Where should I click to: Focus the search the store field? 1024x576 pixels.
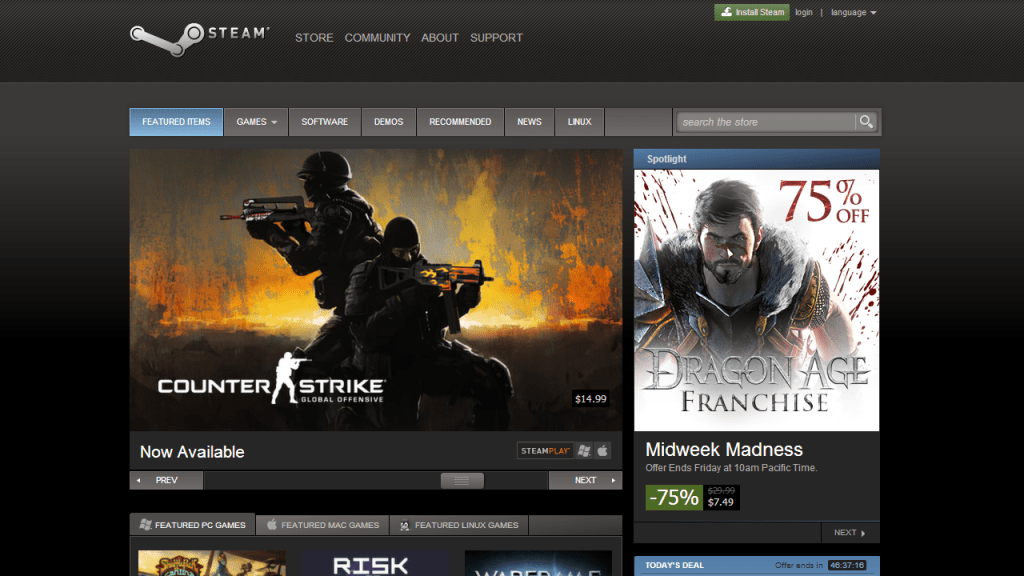(x=765, y=122)
